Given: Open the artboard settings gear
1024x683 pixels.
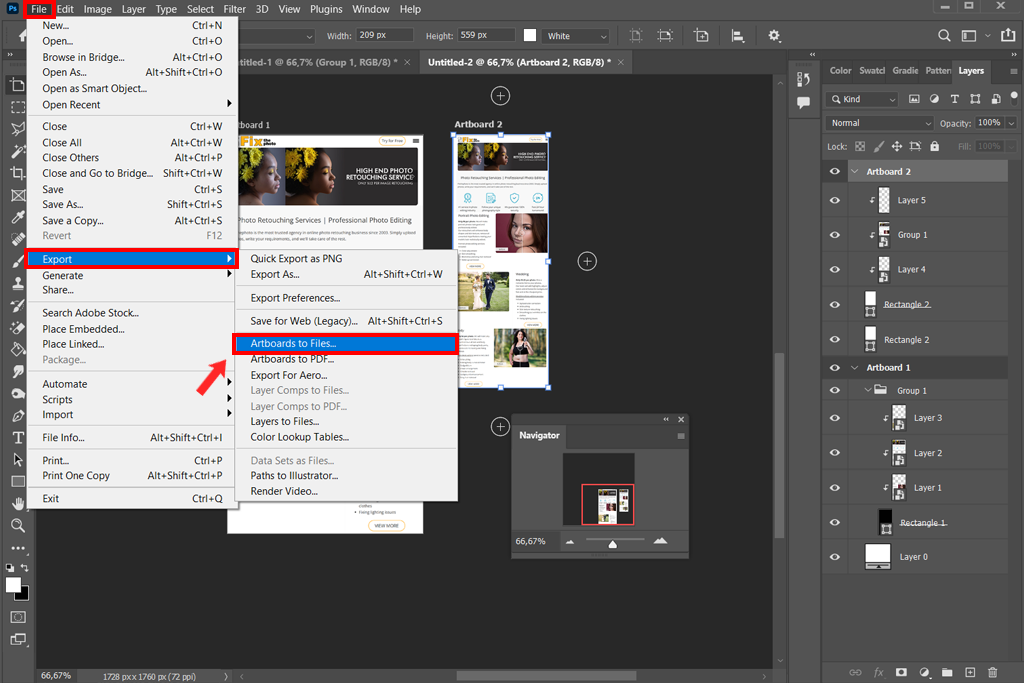Looking at the screenshot, I should coord(774,36).
